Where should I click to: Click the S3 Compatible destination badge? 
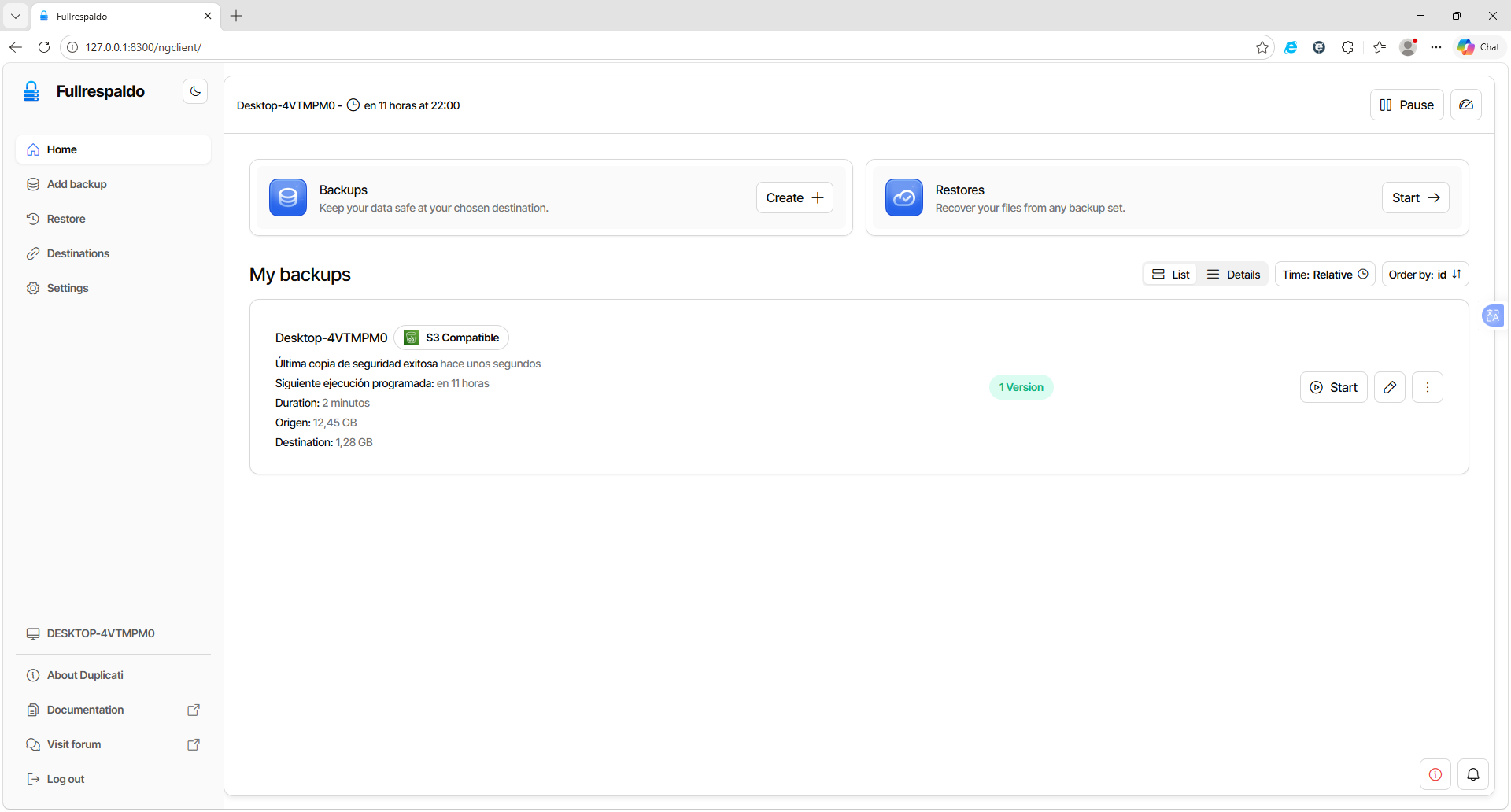[x=452, y=338]
